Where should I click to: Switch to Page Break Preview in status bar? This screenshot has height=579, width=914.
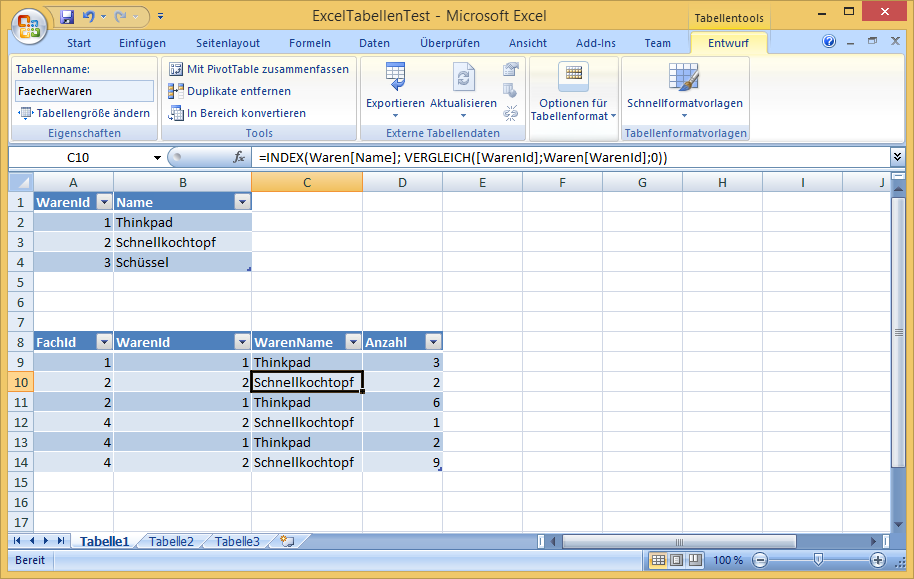point(695,560)
